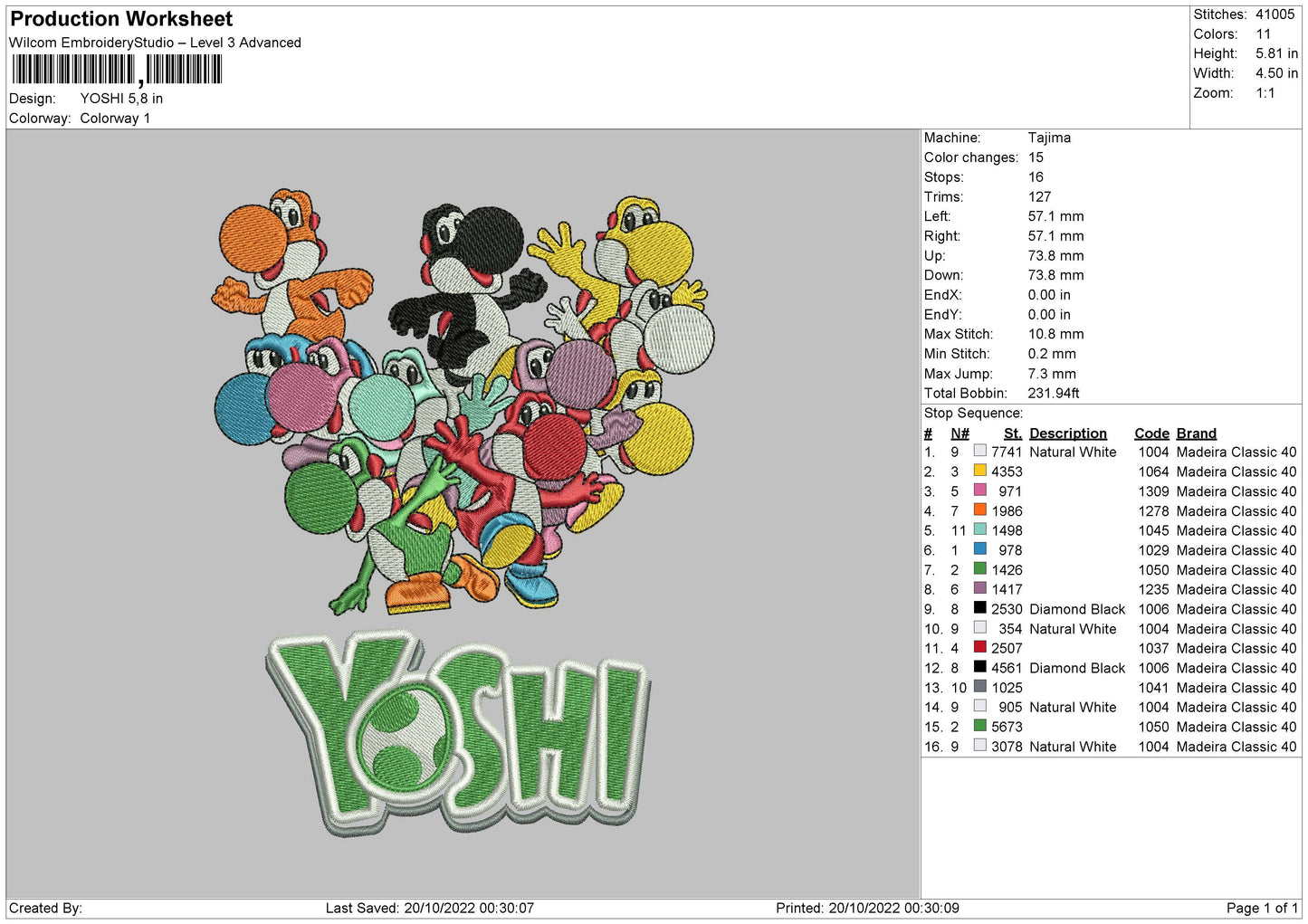Click 'Diamond Black' in stop 9 row
Screen dimensions: 1308x924
tap(1077, 609)
